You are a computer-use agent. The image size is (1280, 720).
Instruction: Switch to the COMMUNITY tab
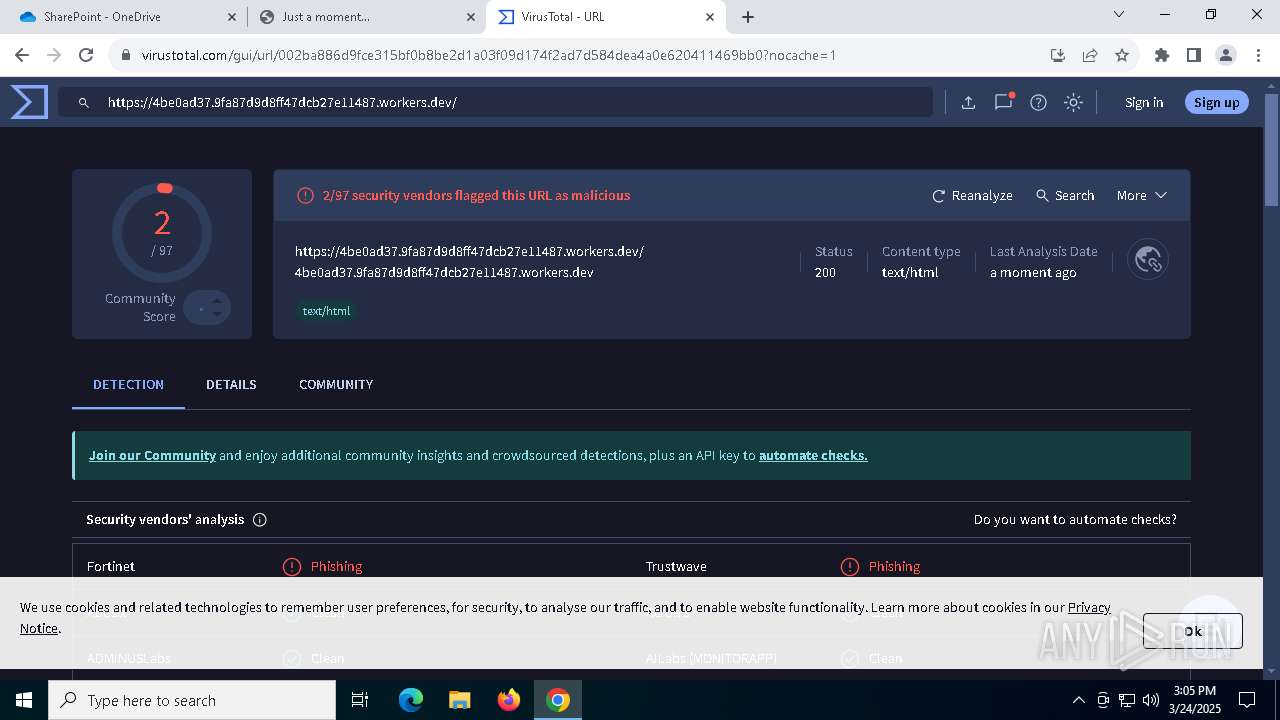(336, 385)
